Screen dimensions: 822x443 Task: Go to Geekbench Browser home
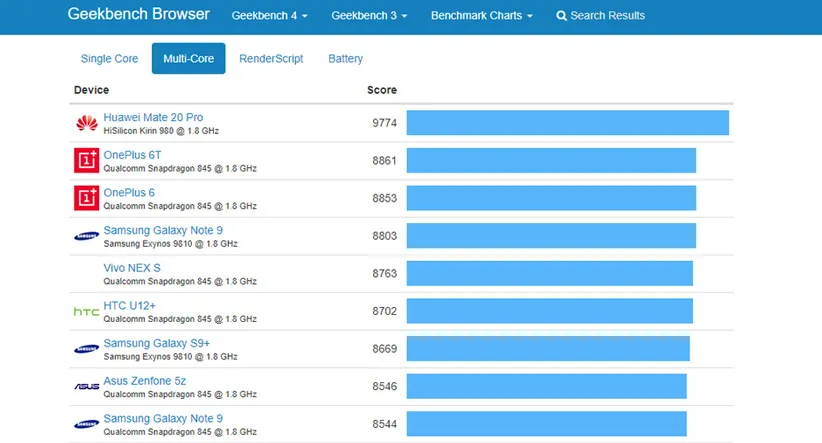(x=138, y=15)
